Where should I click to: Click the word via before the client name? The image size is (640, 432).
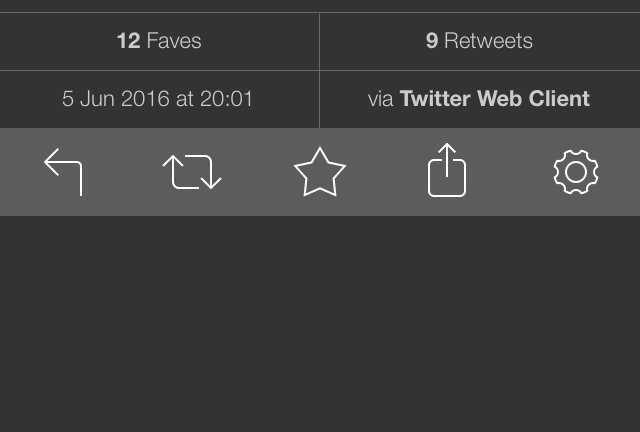click(381, 99)
